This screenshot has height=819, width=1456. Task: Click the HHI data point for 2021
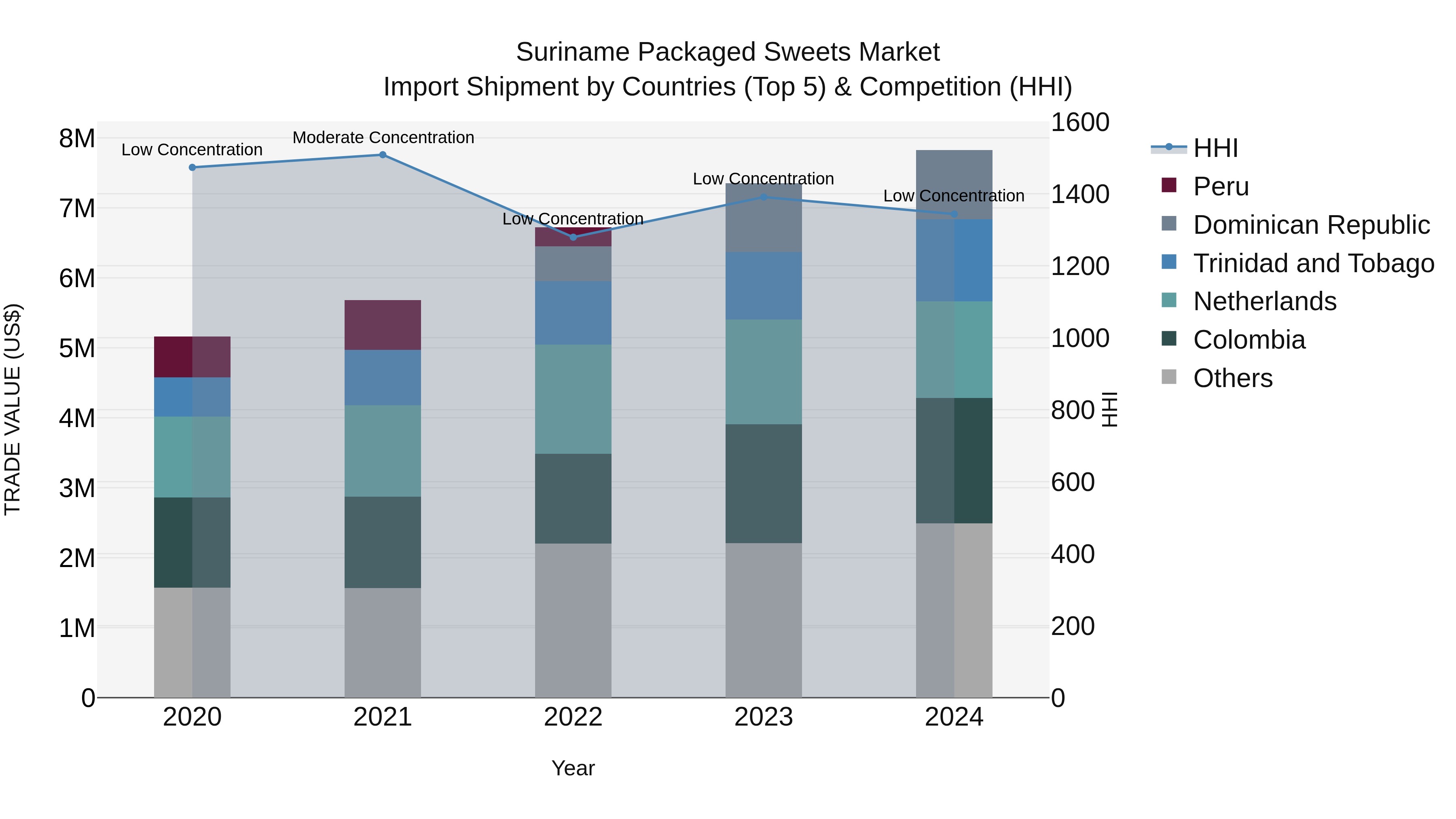[x=383, y=155]
